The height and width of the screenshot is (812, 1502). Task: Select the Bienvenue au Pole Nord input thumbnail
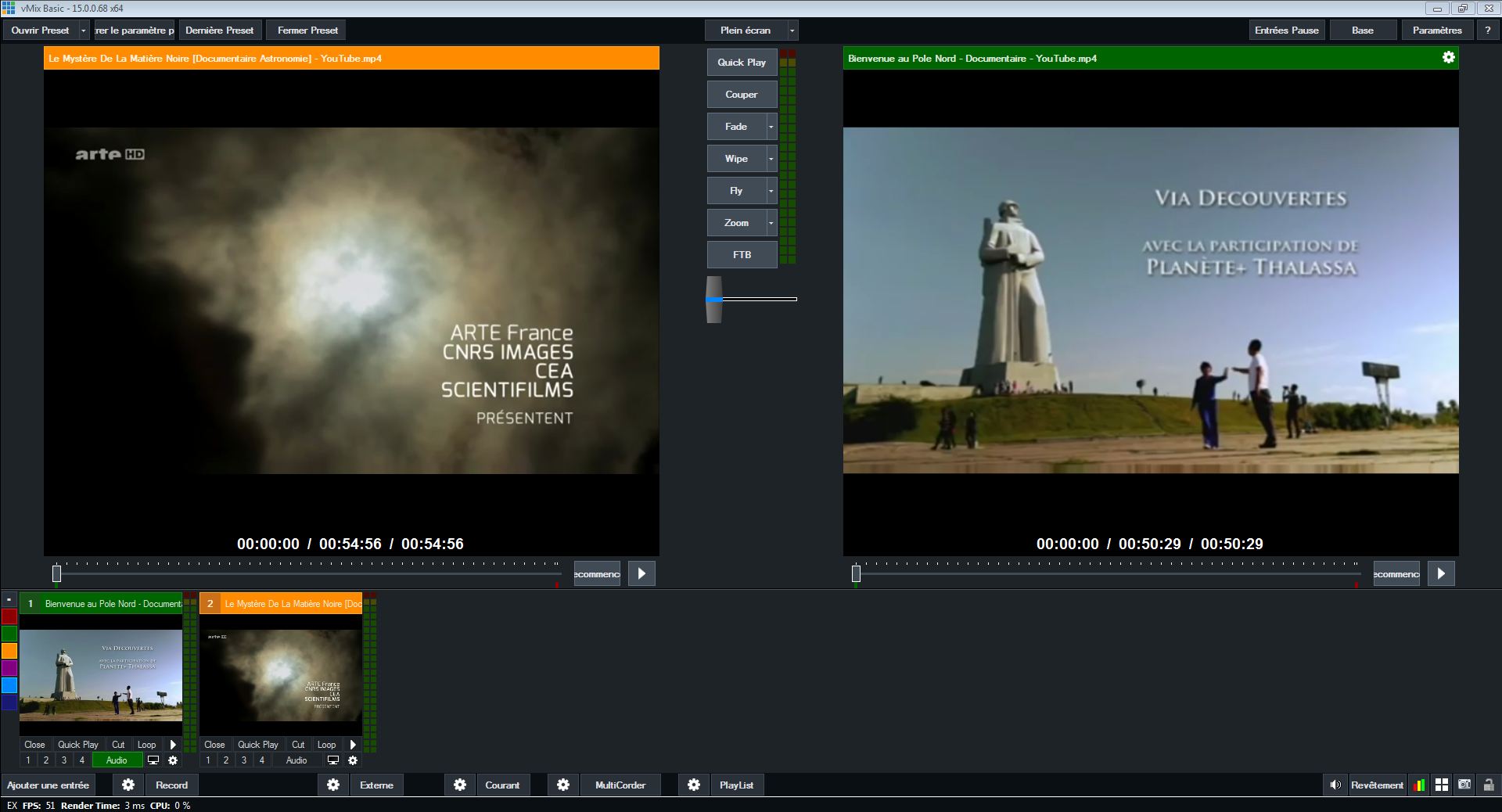pyautogui.click(x=101, y=676)
